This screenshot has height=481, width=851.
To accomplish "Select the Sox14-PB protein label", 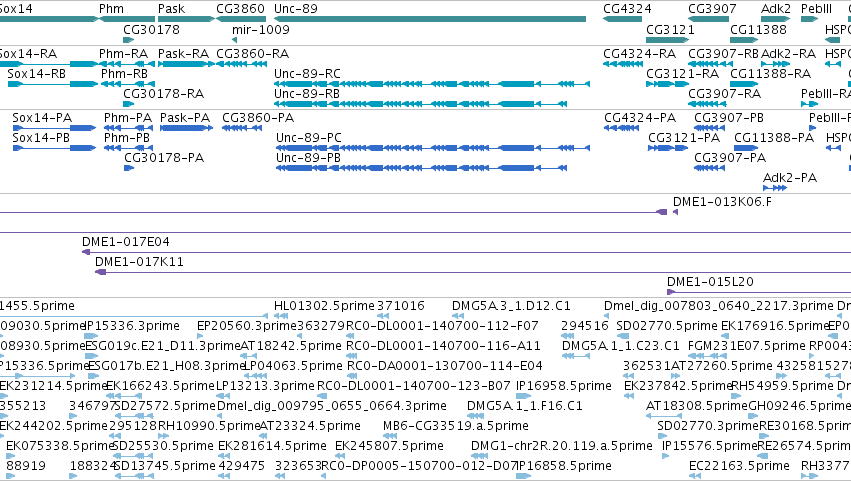I will [x=41, y=138].
